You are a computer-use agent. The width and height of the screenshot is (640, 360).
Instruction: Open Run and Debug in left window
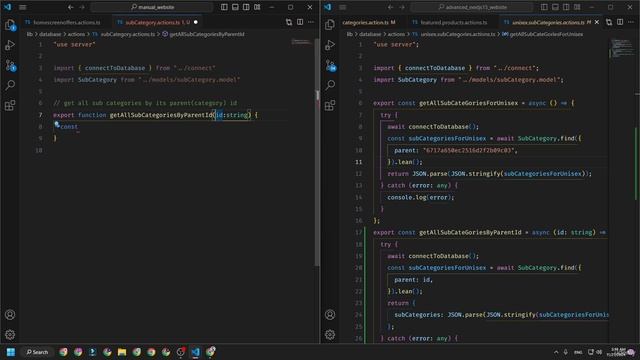(x=10, y=45)
